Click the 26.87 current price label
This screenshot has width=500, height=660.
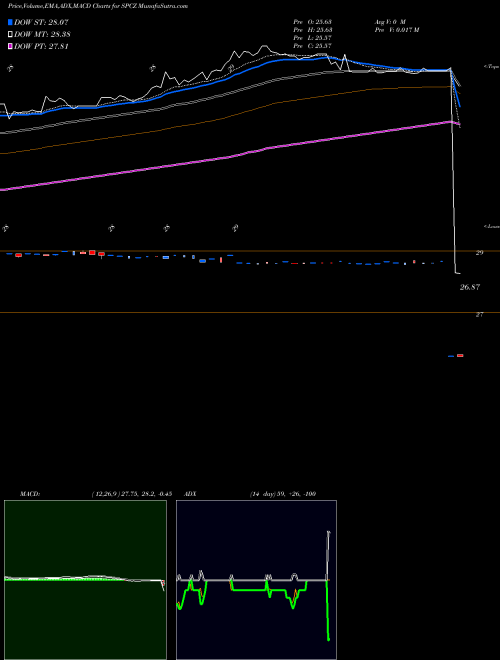470,287
